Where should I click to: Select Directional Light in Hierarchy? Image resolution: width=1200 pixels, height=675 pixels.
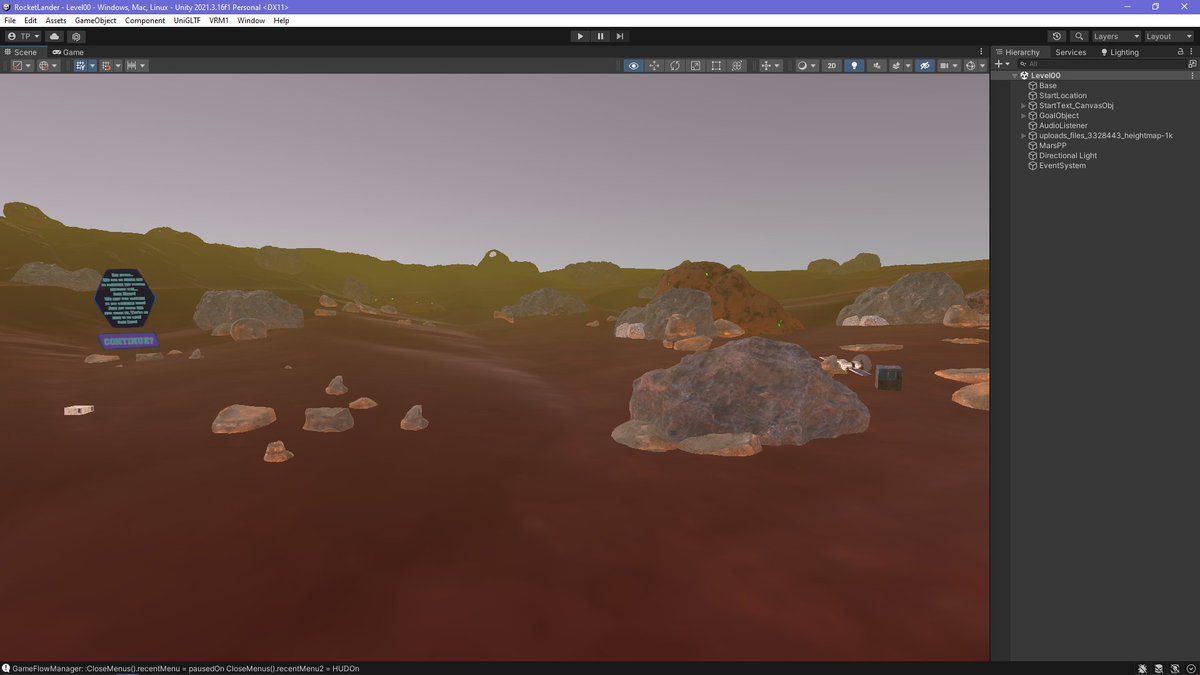1067,155
